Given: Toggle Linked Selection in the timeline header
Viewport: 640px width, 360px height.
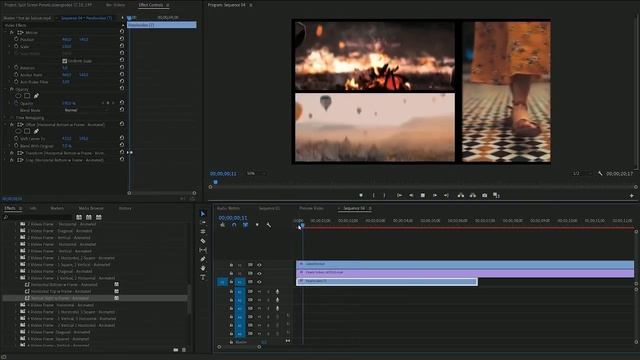Looking at the screenshot, I should [245, 225].
